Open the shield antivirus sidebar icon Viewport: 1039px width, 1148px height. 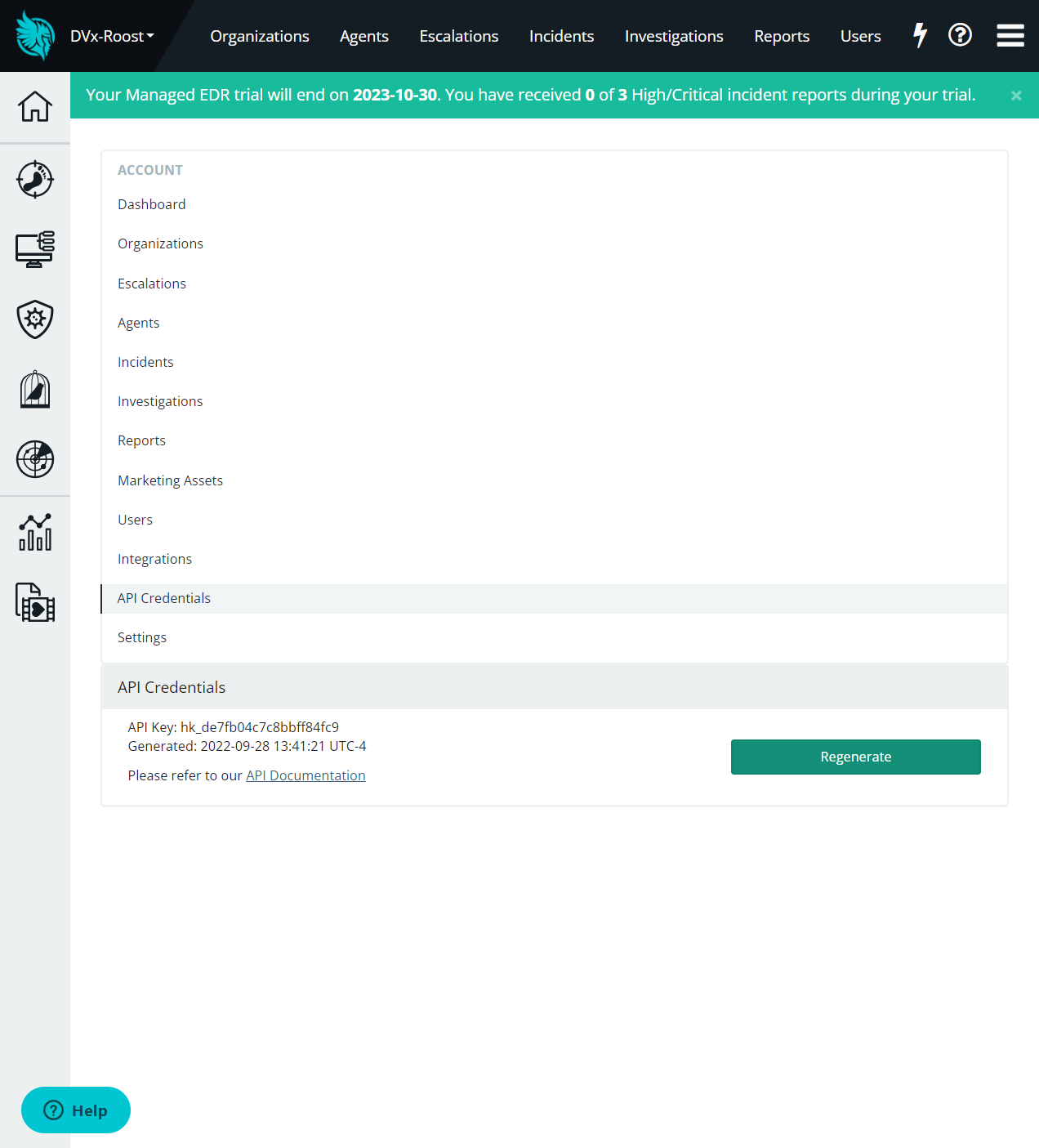point(35,319)
